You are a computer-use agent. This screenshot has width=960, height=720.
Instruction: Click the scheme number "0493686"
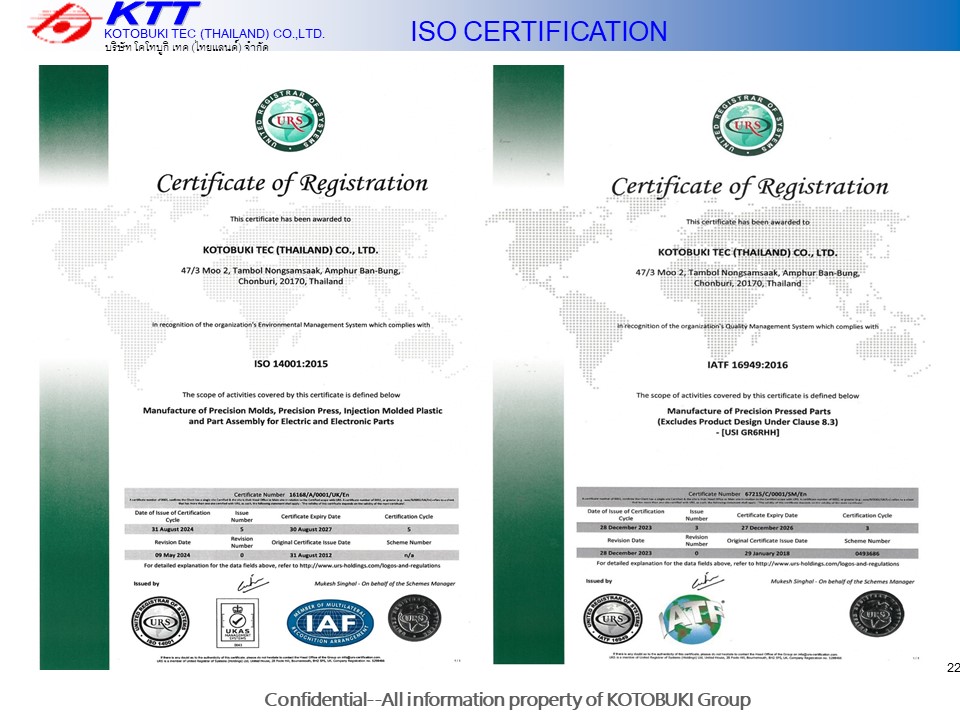[x=867, y=553]
